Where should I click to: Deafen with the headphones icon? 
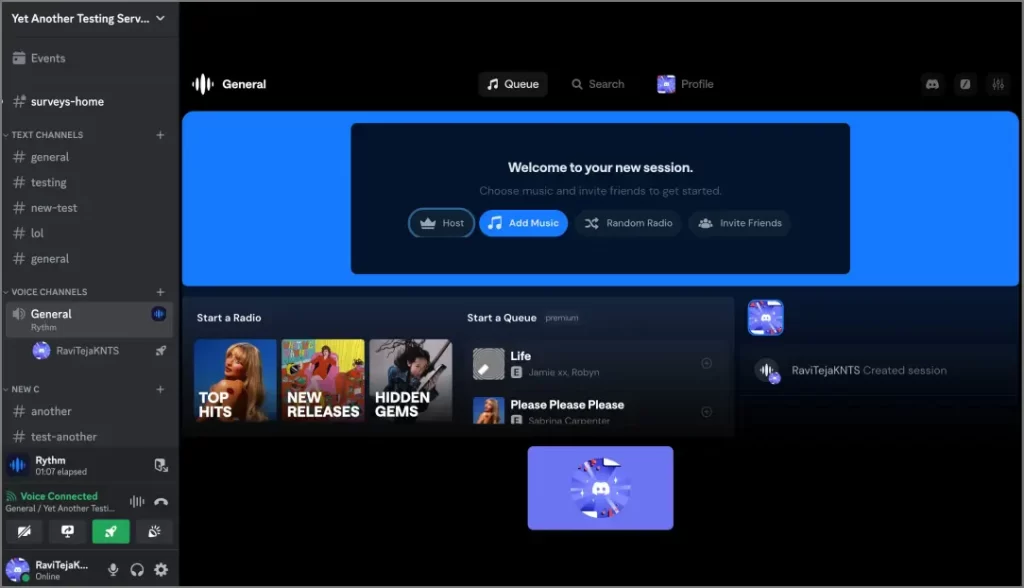(137, 570)
